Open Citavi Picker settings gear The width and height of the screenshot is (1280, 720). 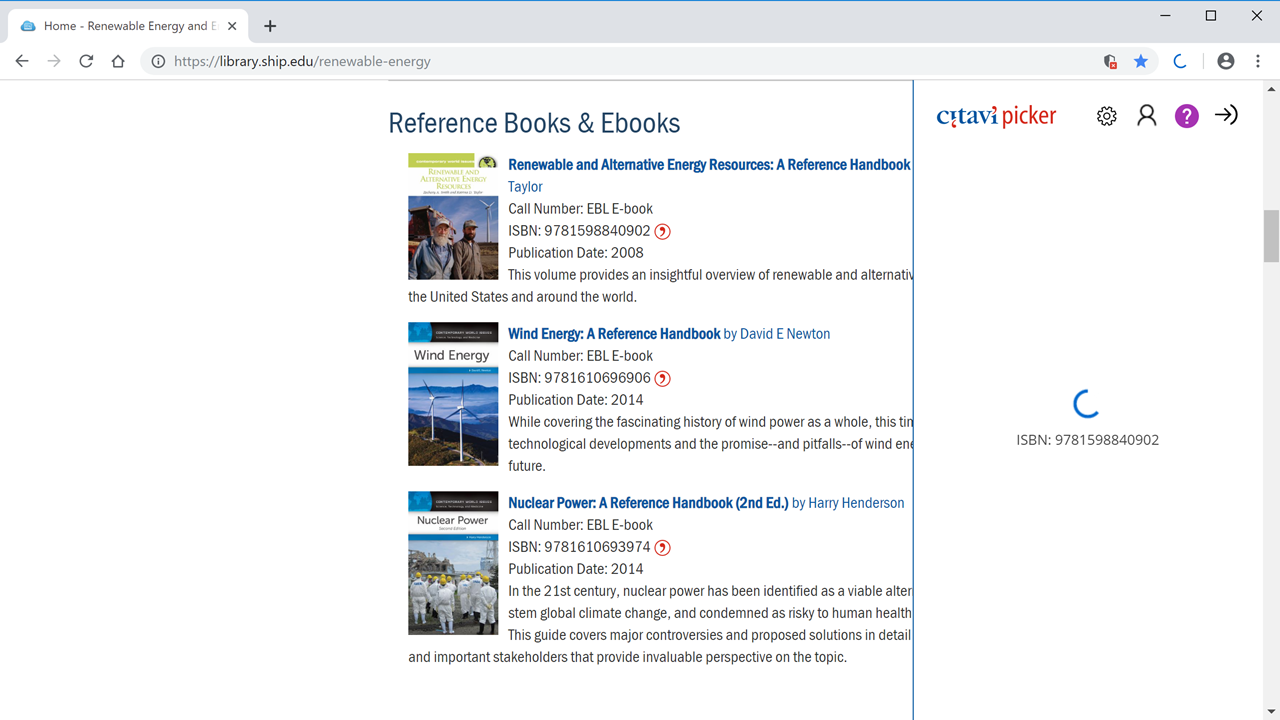[x=1106, y=116]
